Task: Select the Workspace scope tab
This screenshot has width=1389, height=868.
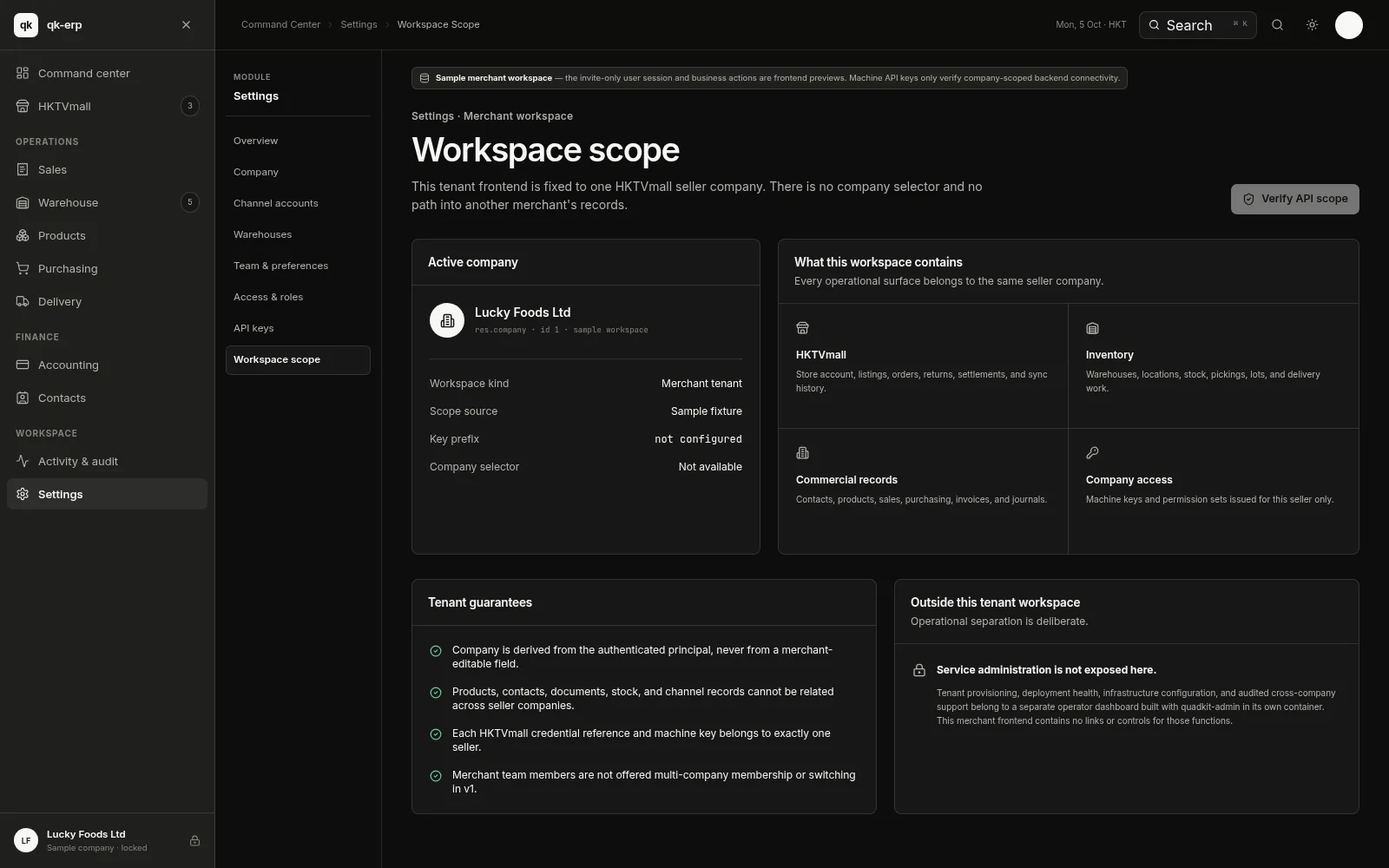Action: (298, 359)
